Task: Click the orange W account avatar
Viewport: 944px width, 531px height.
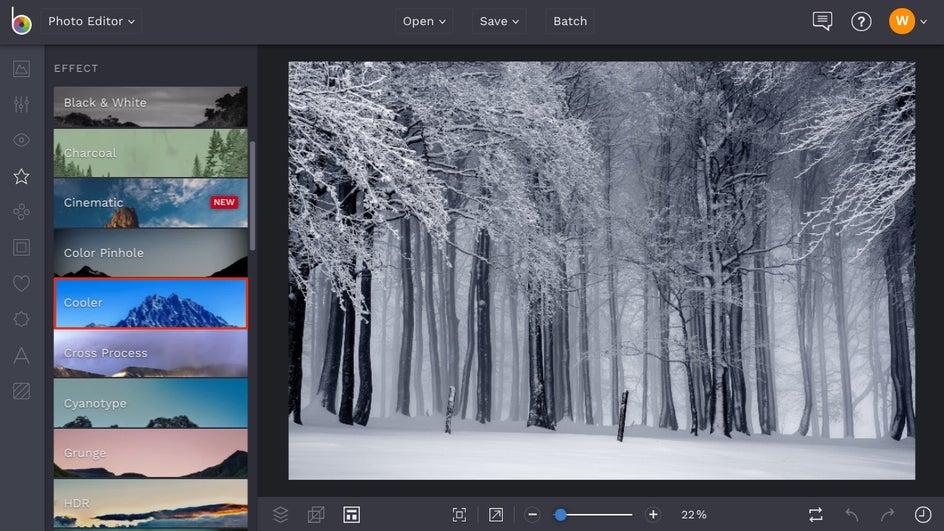Action: 902,21
